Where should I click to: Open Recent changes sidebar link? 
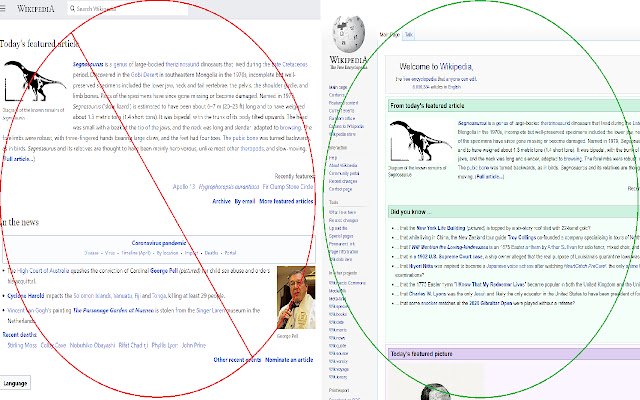343,181
